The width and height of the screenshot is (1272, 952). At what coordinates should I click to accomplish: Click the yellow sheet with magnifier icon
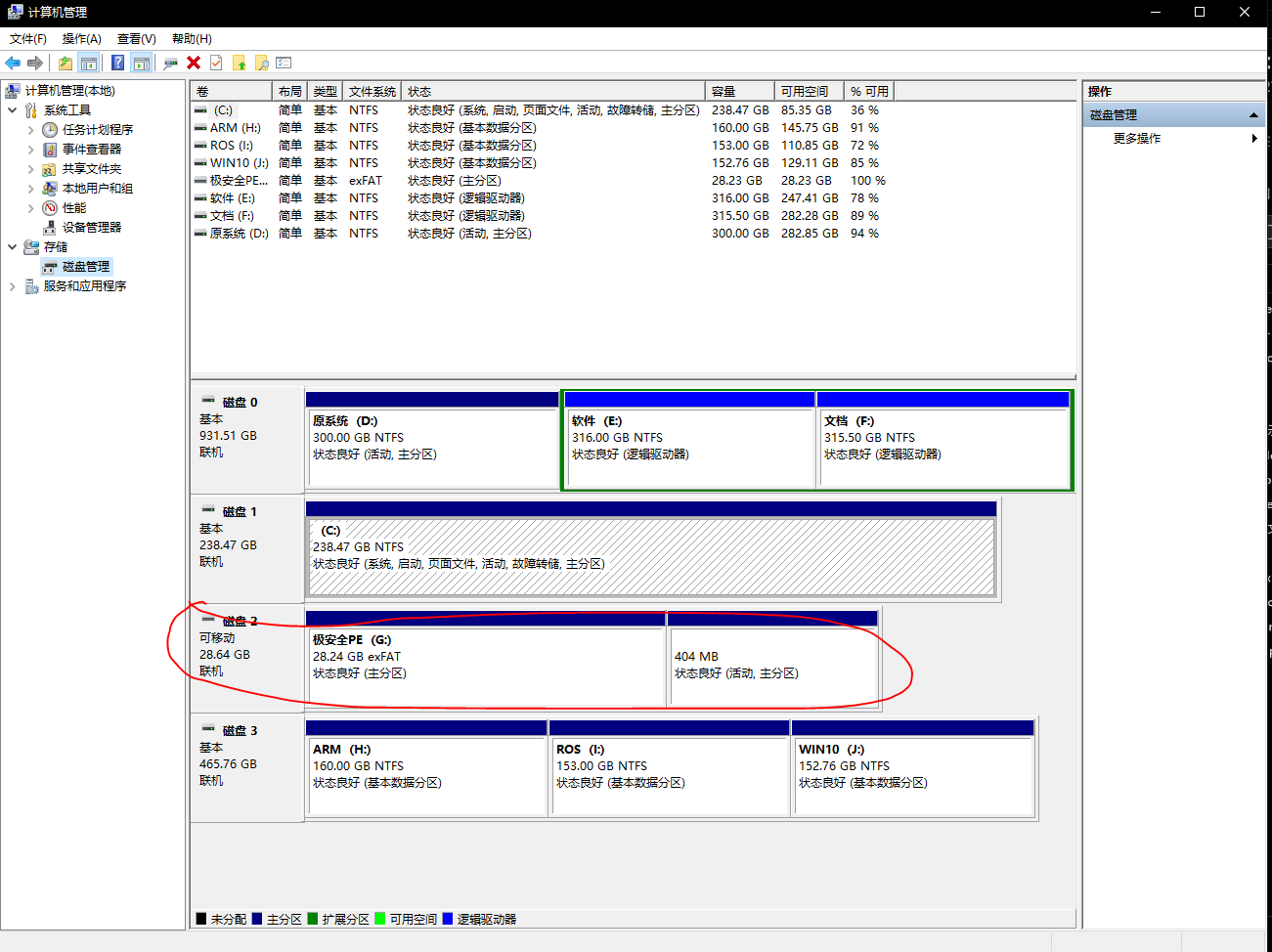pos(261,64)
